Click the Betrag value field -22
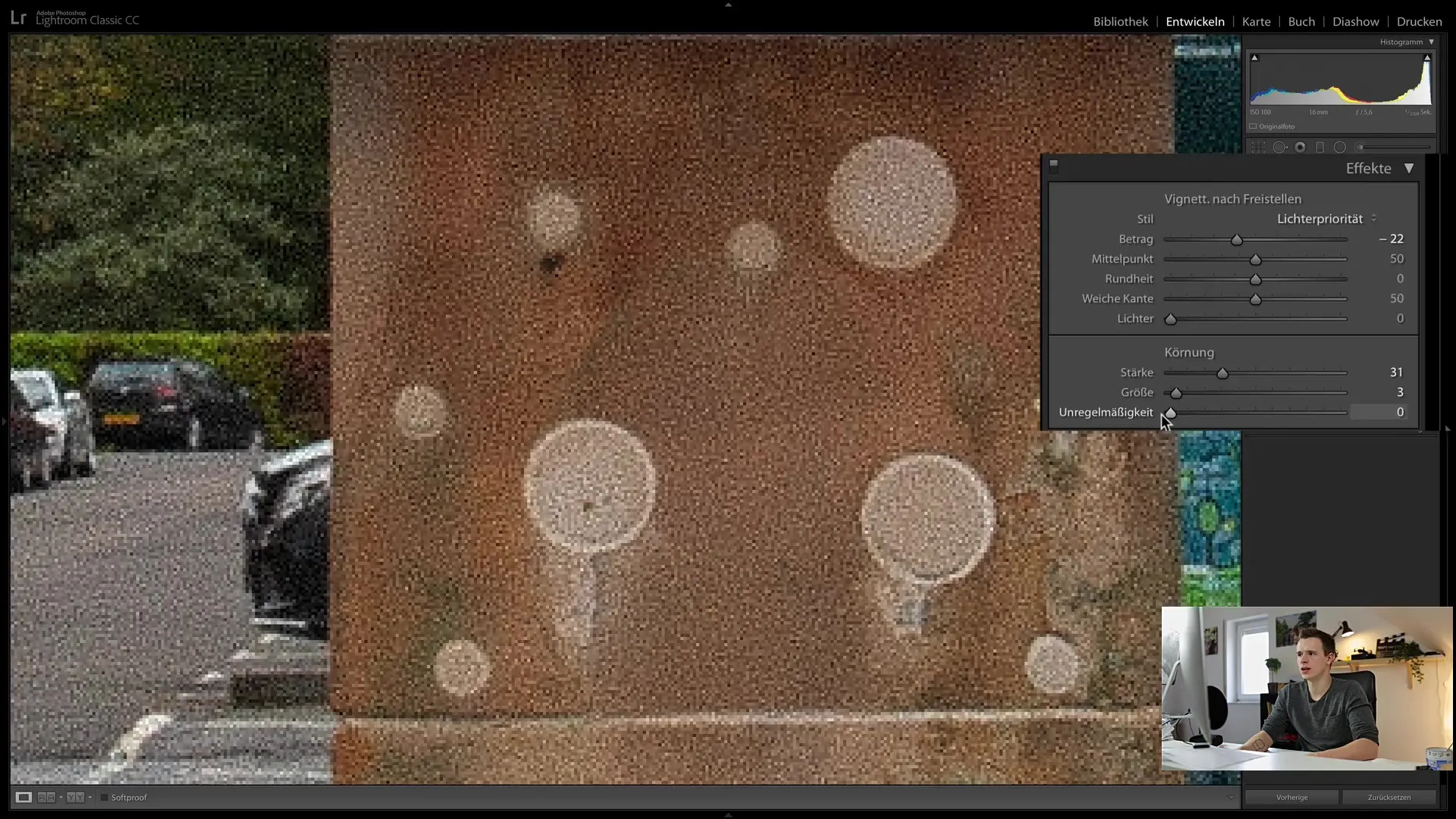 [x=1392, y=239]
